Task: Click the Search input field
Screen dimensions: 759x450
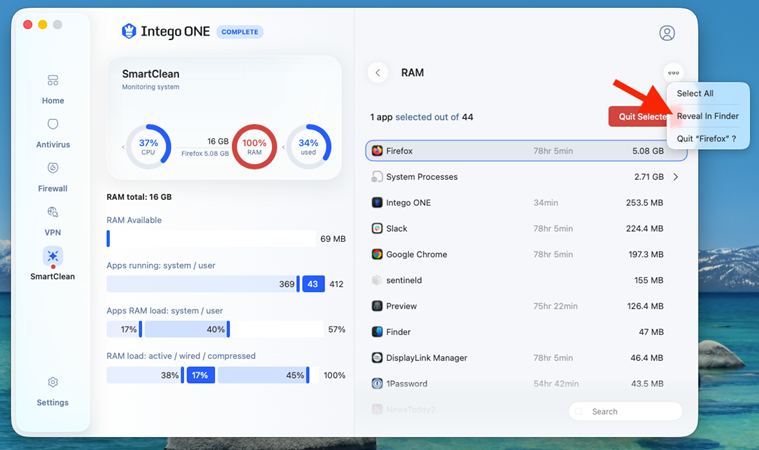Action: pos(625,412)
